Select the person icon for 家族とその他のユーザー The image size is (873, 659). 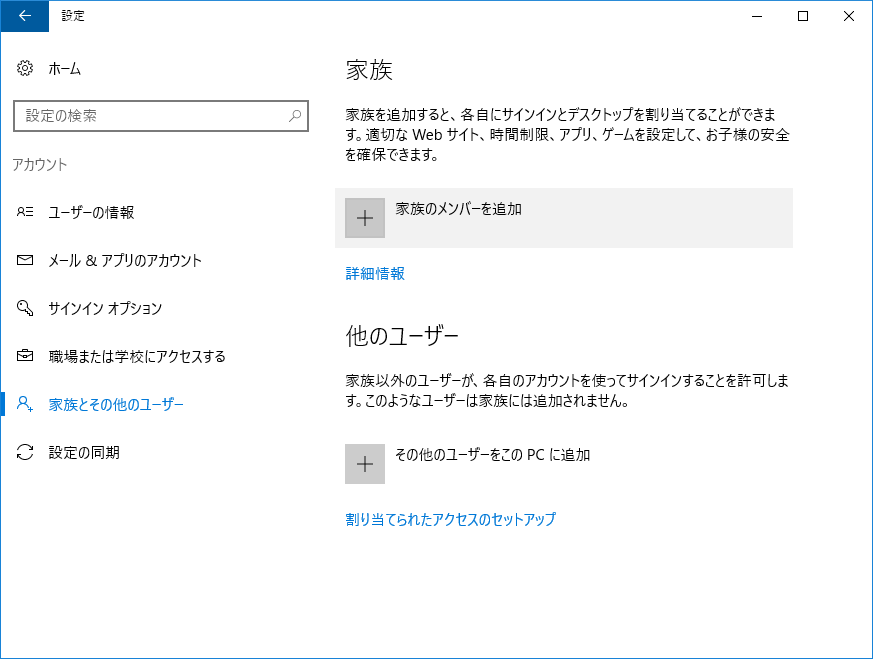(24, 404)
